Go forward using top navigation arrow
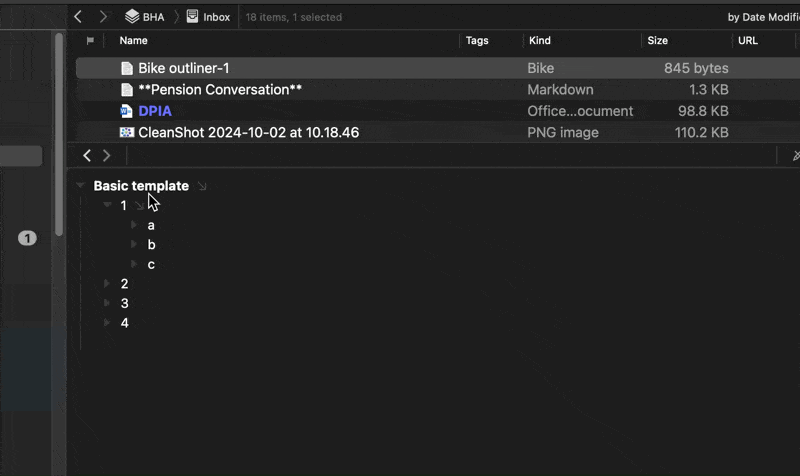This screenshot has width=800, height=476. 103,17
